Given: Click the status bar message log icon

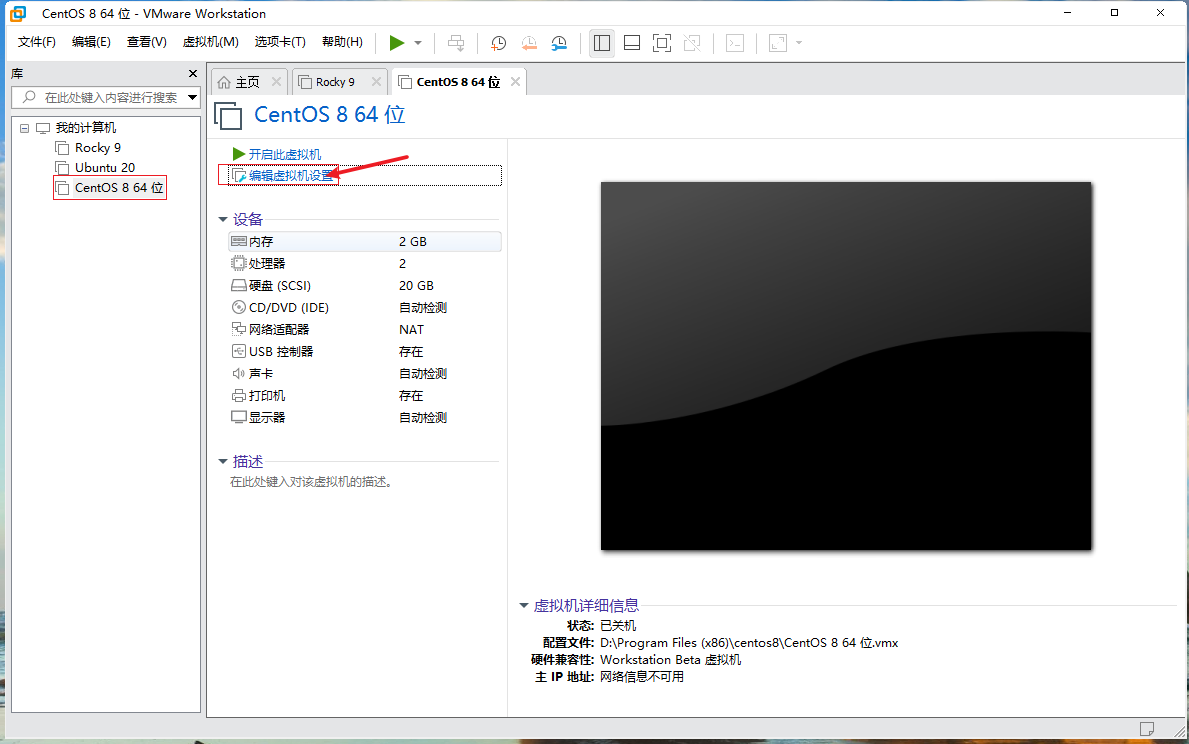Looking at the screenshot, I should pos(1147,729).
